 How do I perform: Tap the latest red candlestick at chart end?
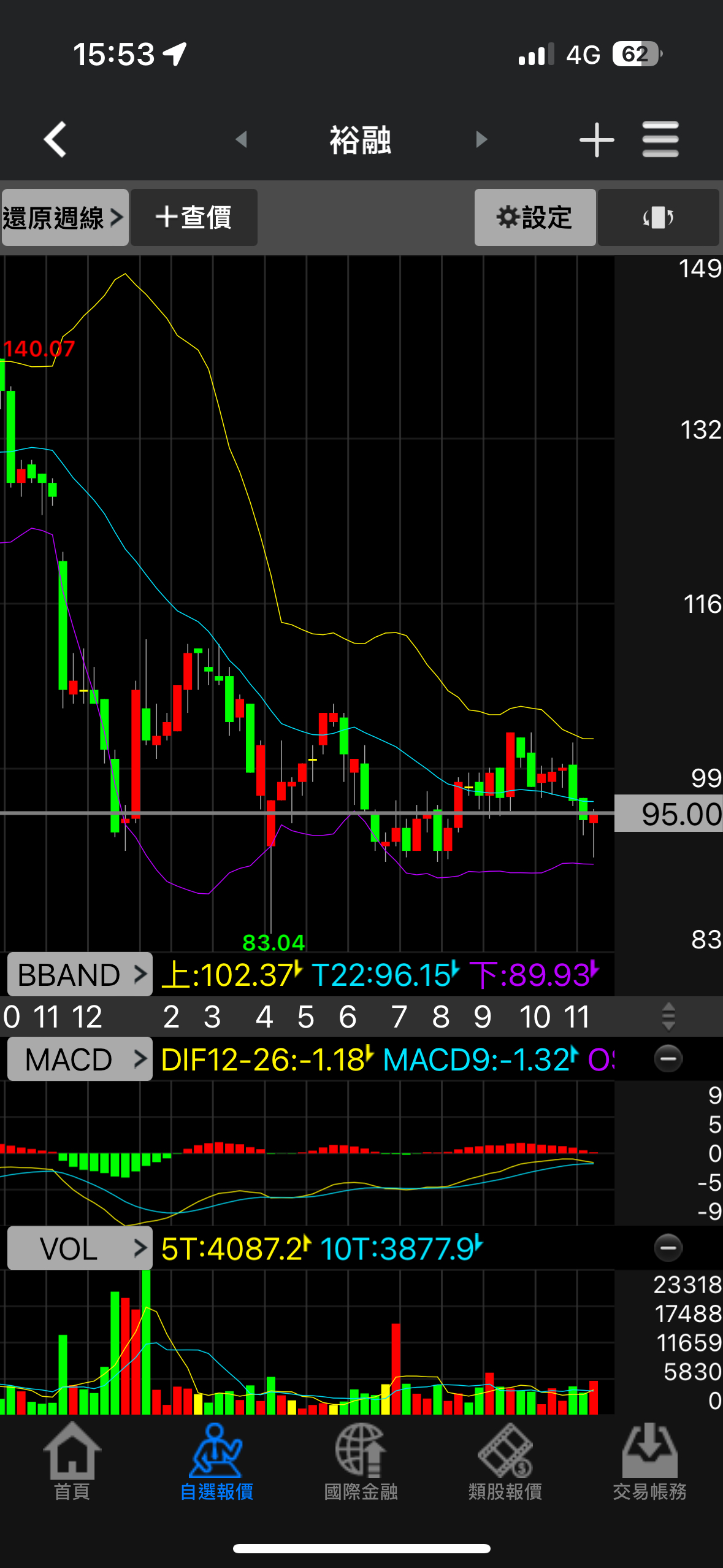click(x=594, y=818)
